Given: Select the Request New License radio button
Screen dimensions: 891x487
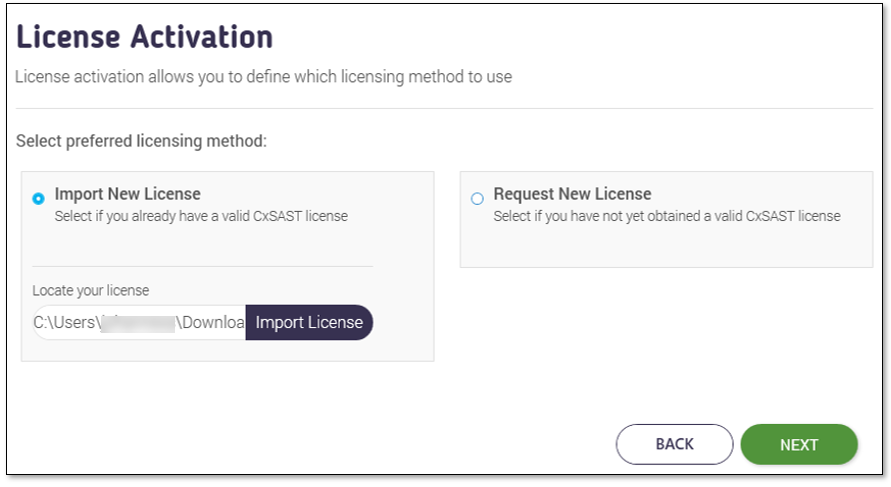Looking at the screenshot, I should [477, 199].
